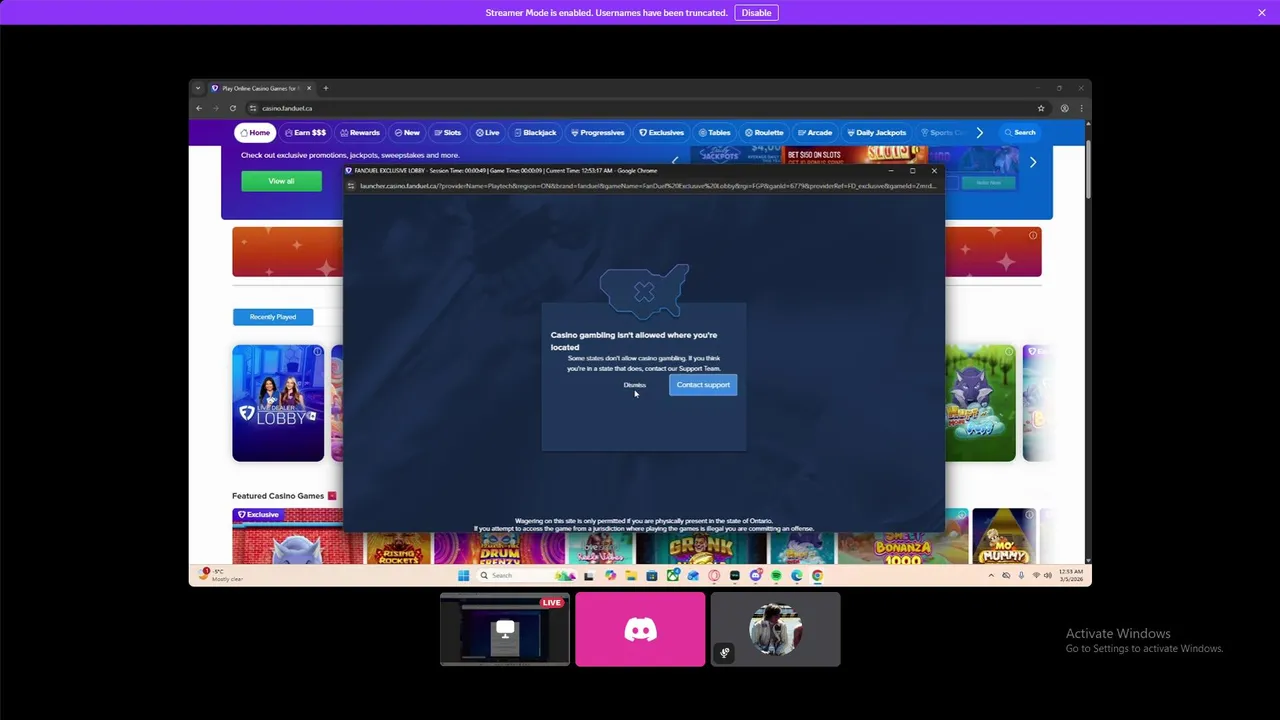Go to the Slots category
Image resolution: width=1280 pixels, height=720 pixels.
(448, 132)
